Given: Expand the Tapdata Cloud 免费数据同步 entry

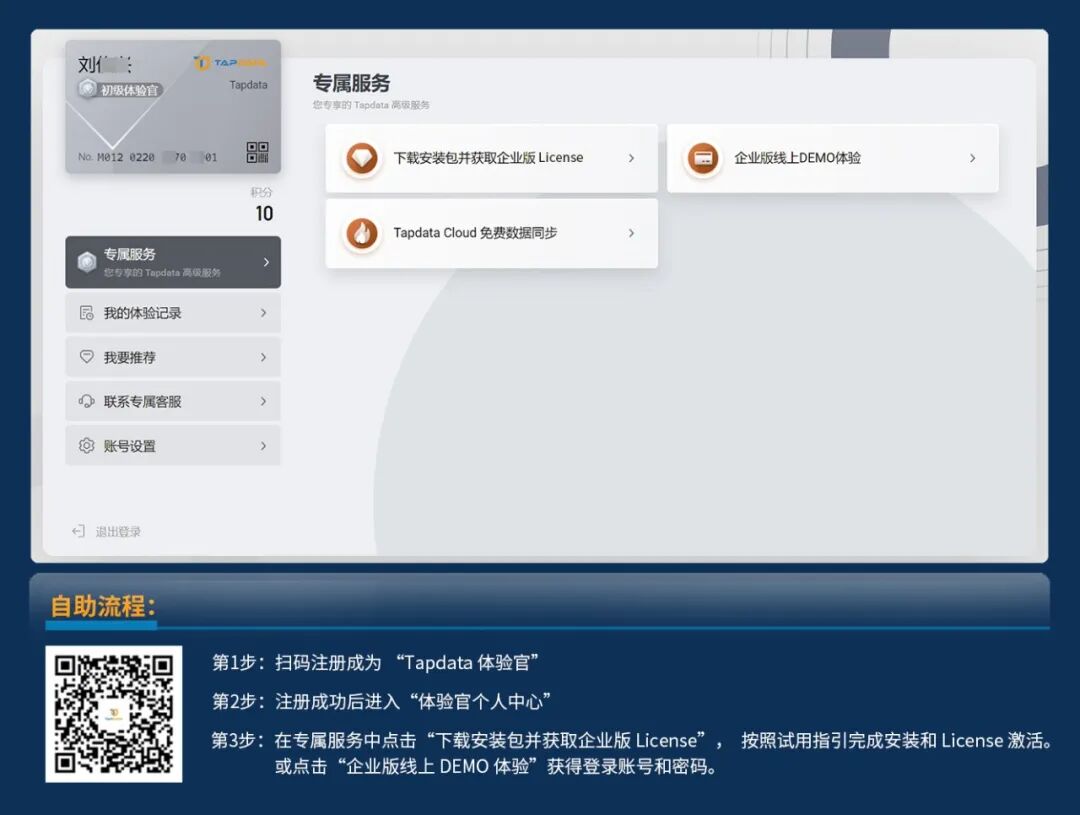Looking at the screenshot, I should tap(631, 233).
